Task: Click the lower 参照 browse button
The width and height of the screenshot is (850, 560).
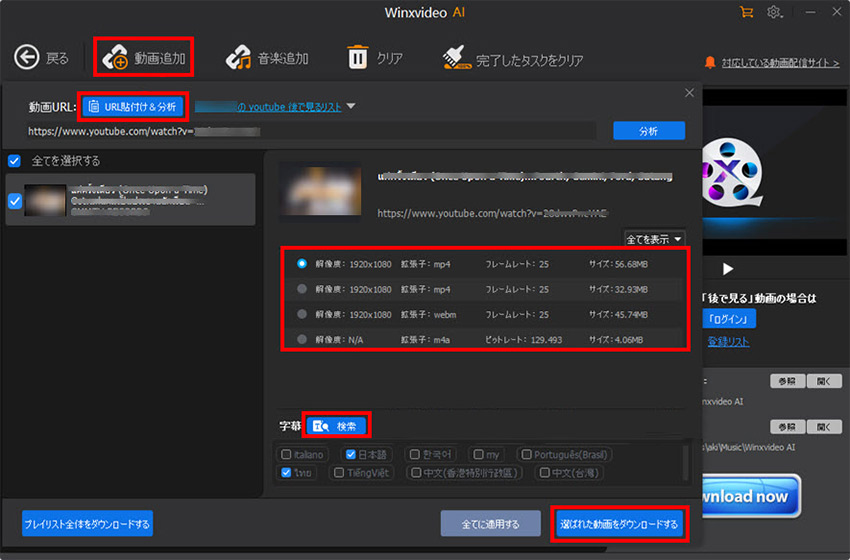Action: pos(787,427)
